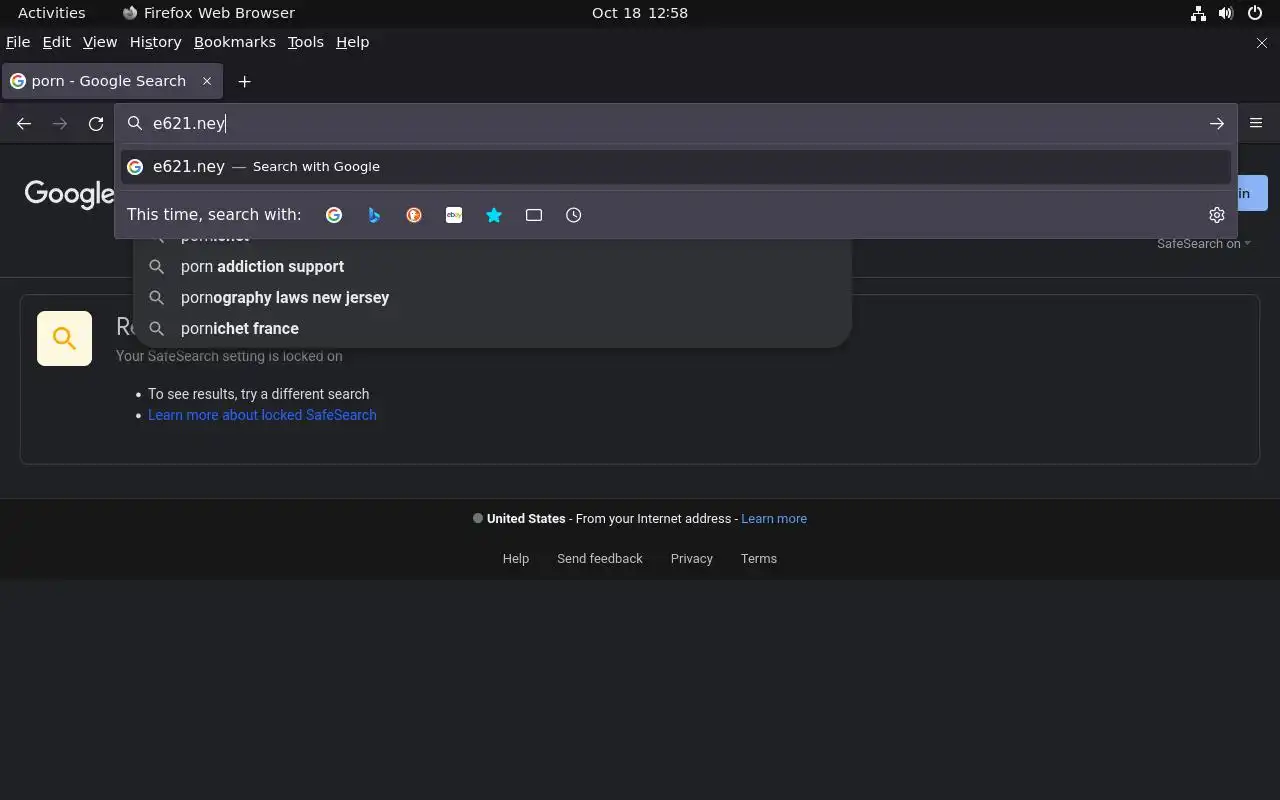Expand the SafeSearch on dropdown
The image size is (1280, 800).
(1204, 244)
